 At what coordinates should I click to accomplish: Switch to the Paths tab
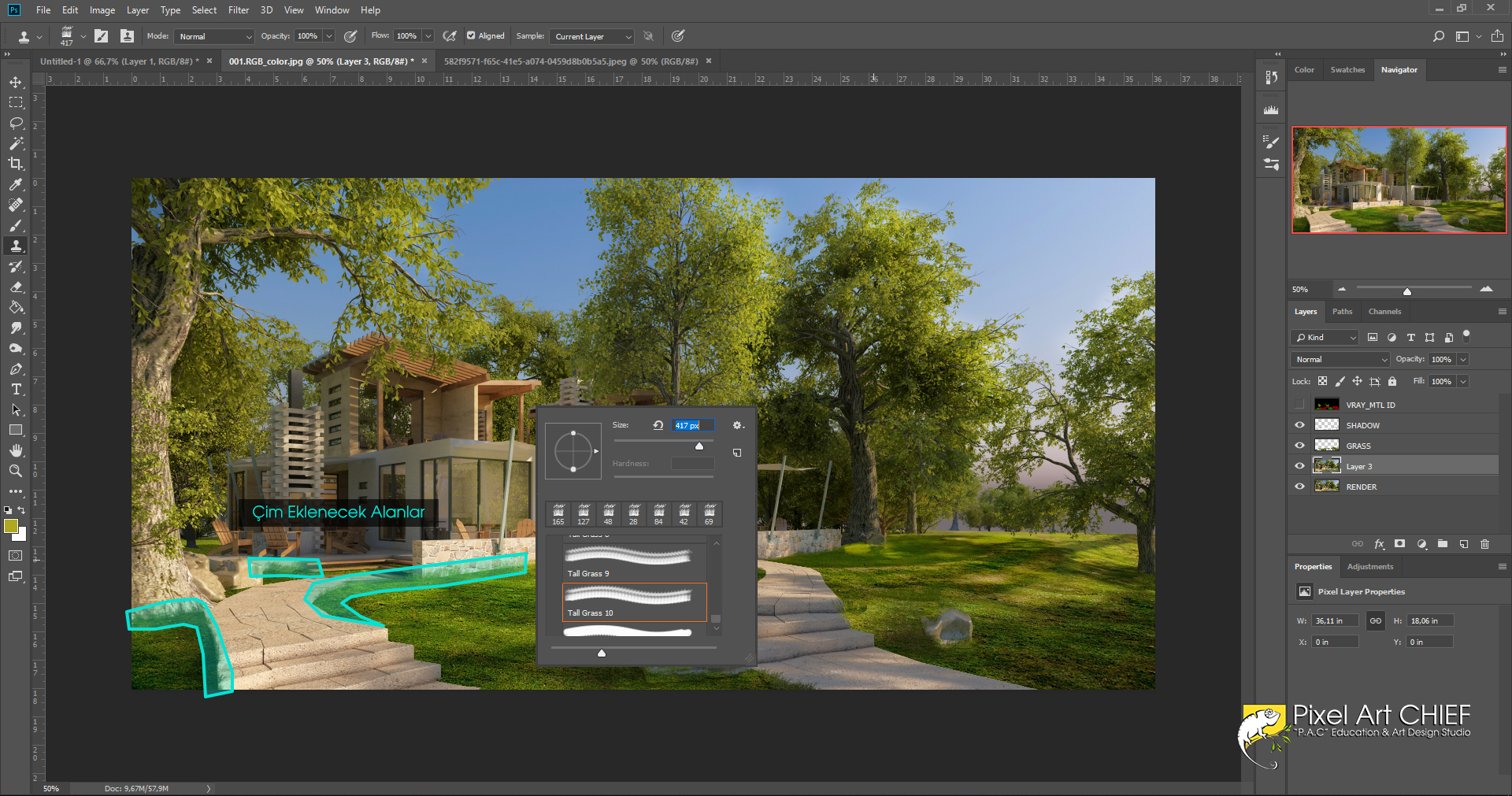(1342, 312)
